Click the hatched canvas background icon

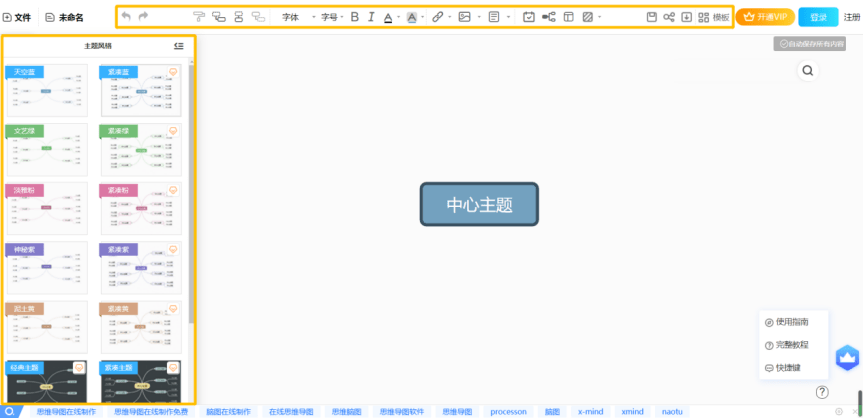pos(587,17)
